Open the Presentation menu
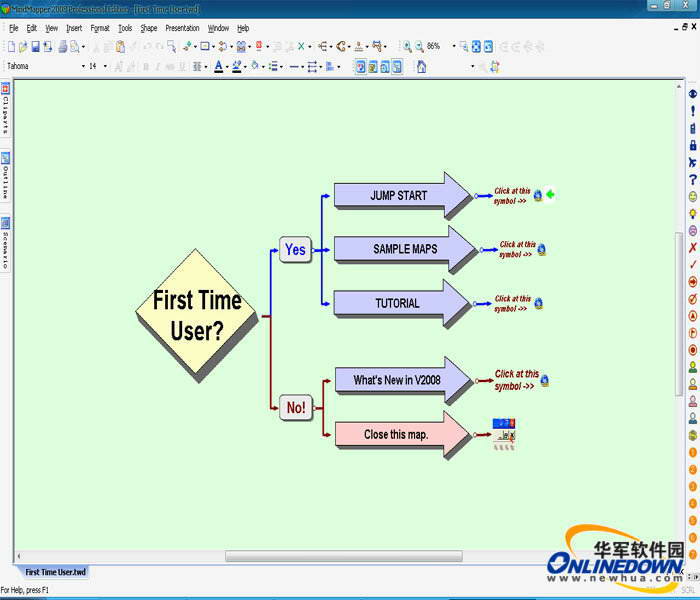 (182, 28)
